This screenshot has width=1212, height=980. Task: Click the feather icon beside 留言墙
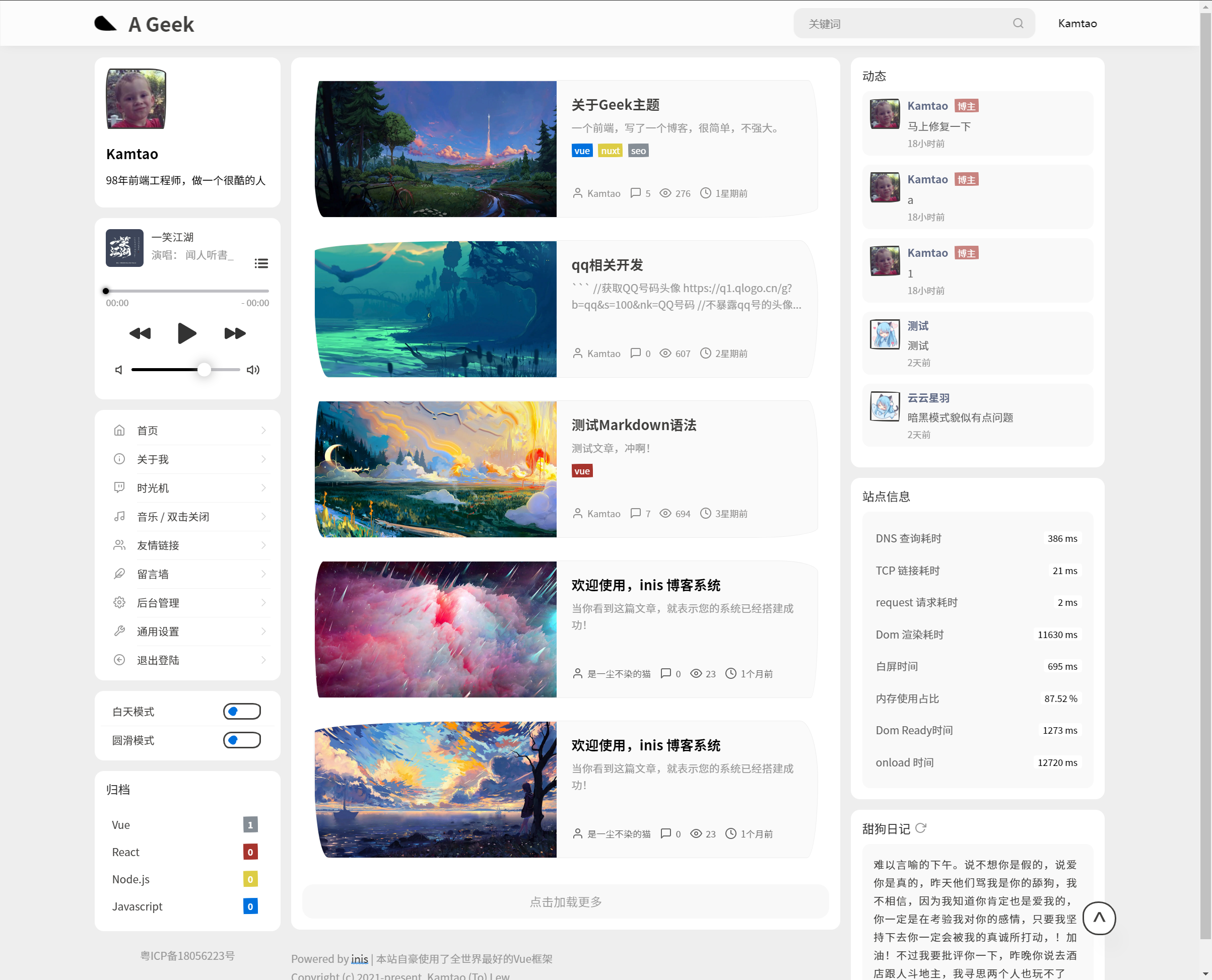pos(119,574)
